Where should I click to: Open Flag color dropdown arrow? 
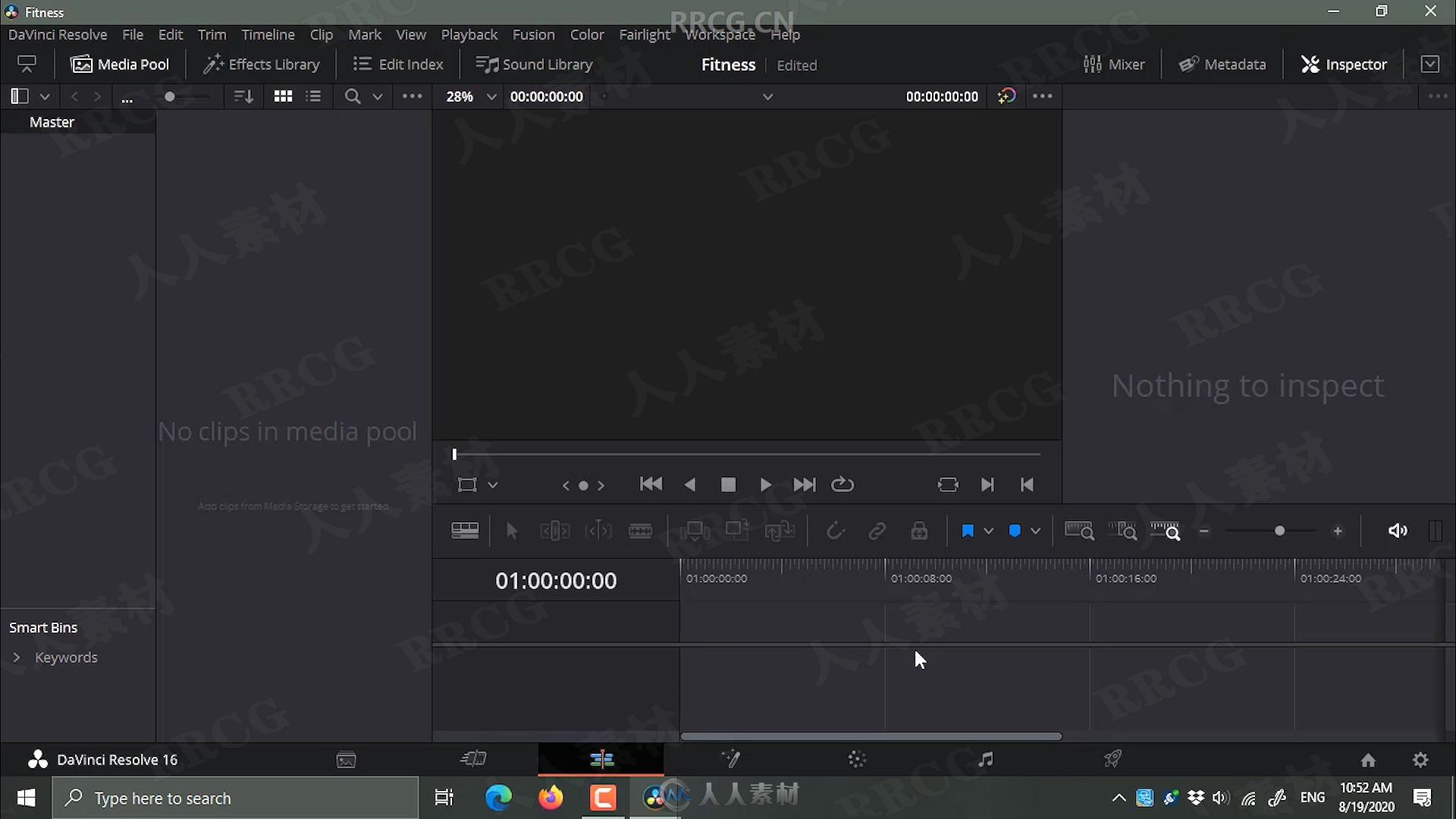click(x=988, y=531)
